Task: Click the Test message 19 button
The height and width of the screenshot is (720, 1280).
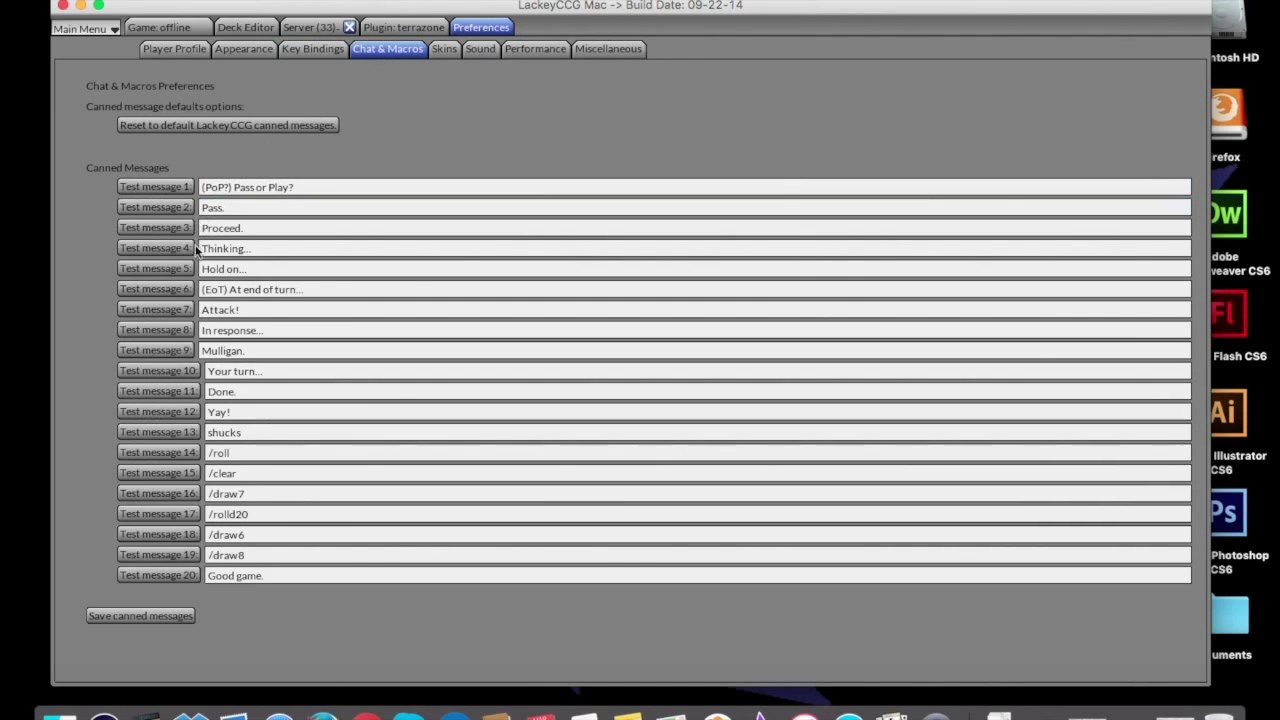Action: click(x=158, y=555)
